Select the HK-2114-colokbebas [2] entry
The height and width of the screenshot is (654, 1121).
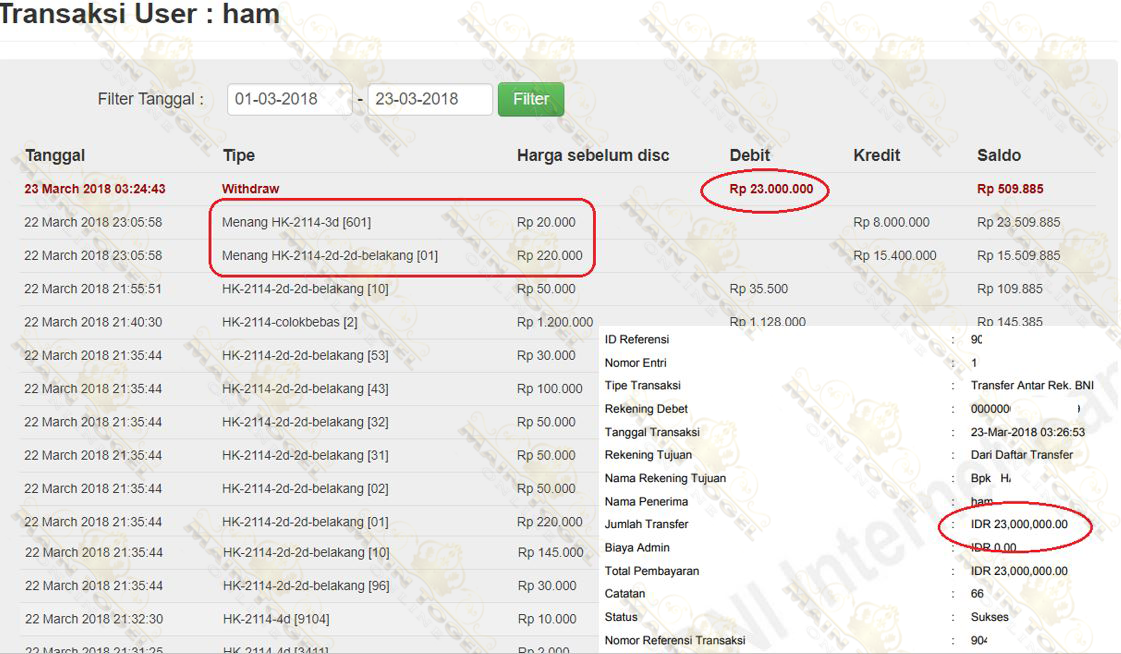tap(290, 322)
